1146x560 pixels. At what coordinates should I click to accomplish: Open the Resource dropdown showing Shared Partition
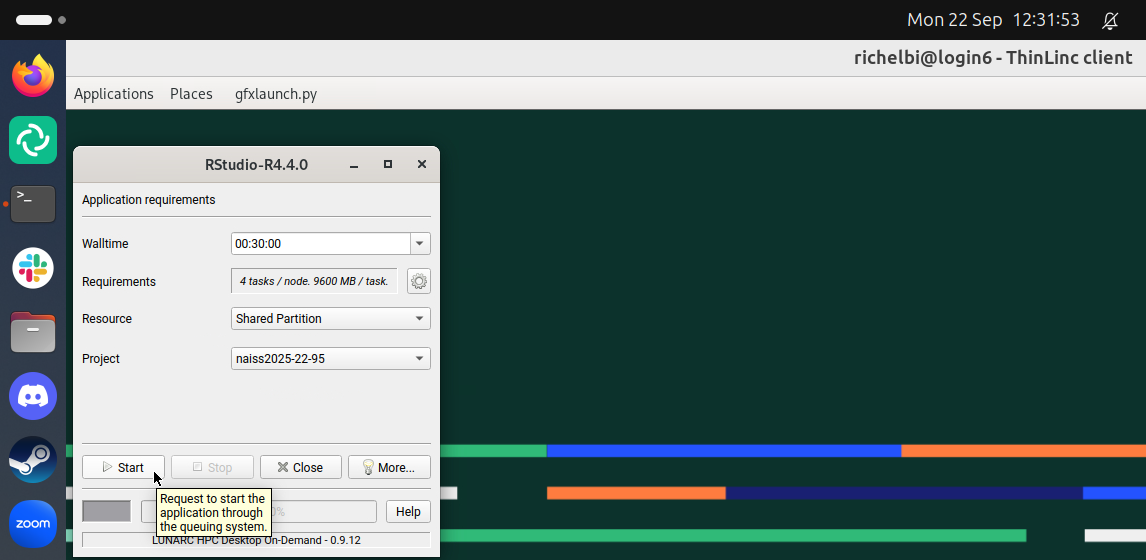point(330,319)
